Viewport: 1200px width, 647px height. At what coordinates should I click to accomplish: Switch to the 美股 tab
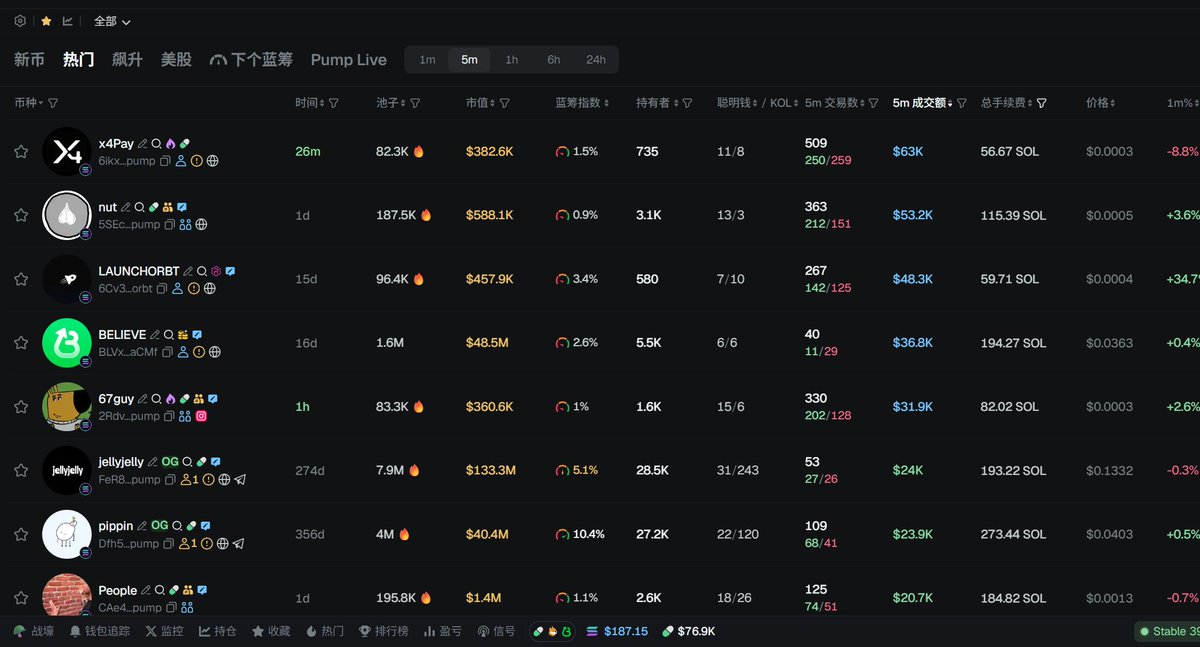[176, 60]
